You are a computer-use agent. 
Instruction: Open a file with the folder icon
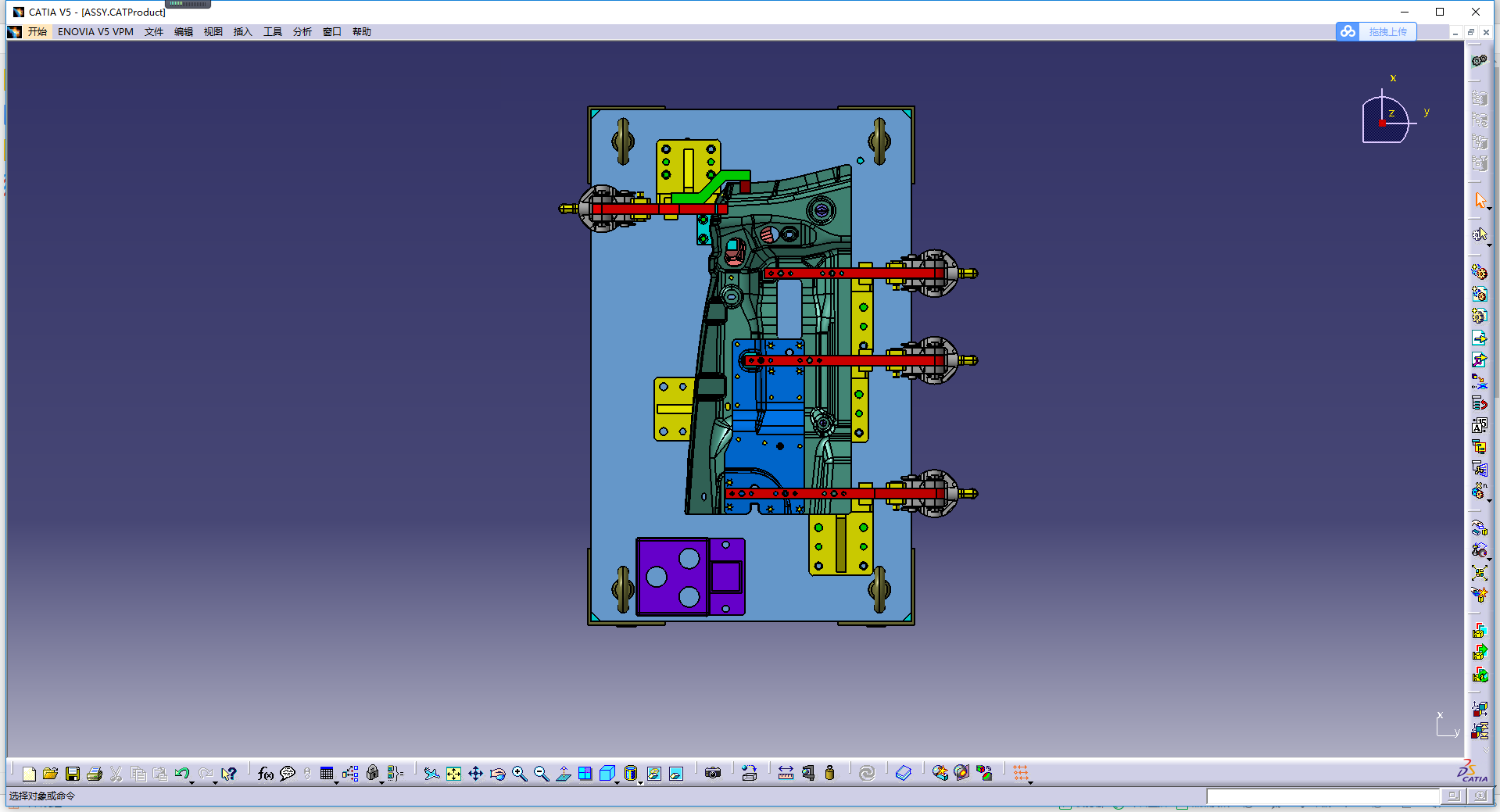coord(51,774)
